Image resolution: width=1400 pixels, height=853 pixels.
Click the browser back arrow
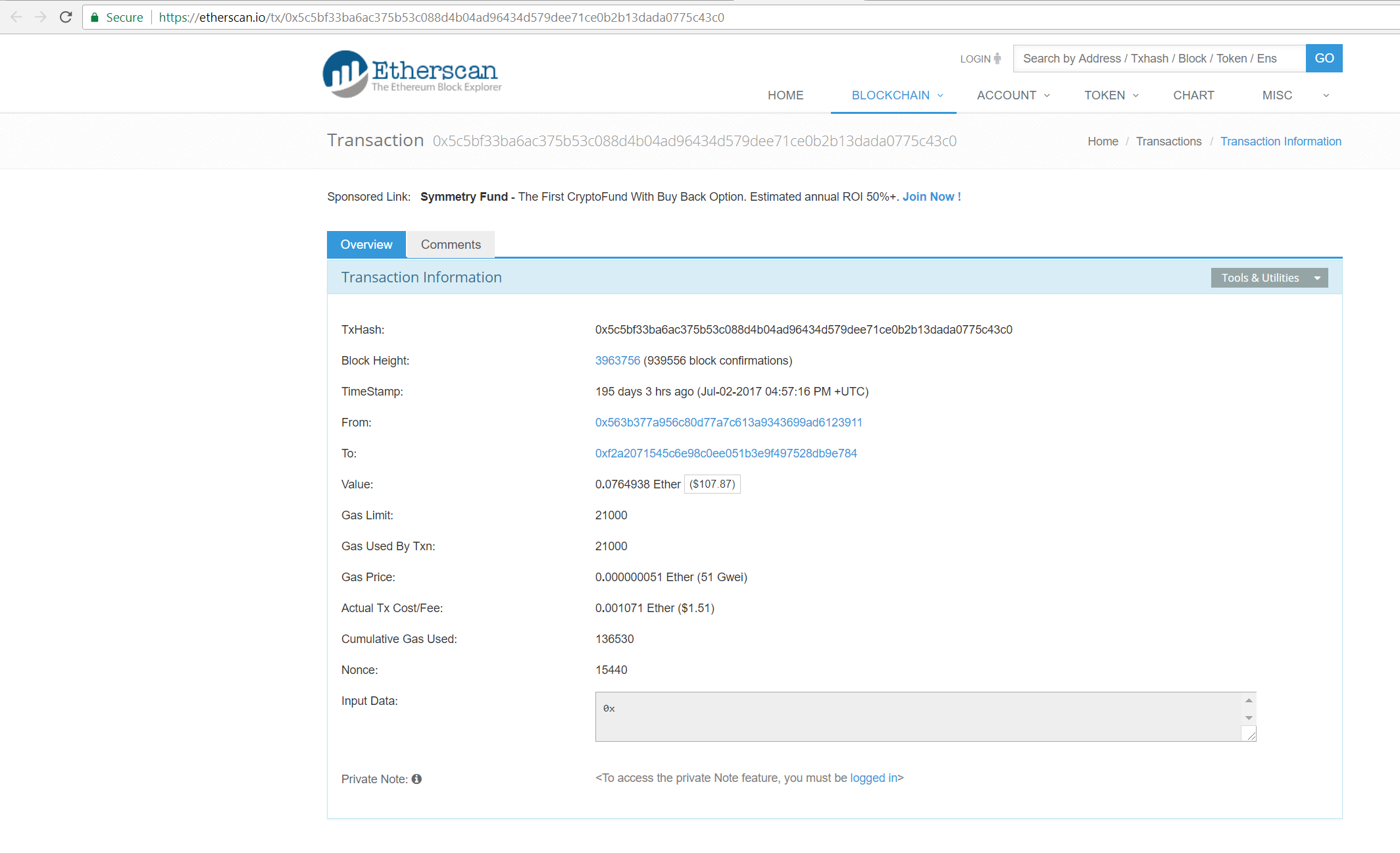pos(16,17)
